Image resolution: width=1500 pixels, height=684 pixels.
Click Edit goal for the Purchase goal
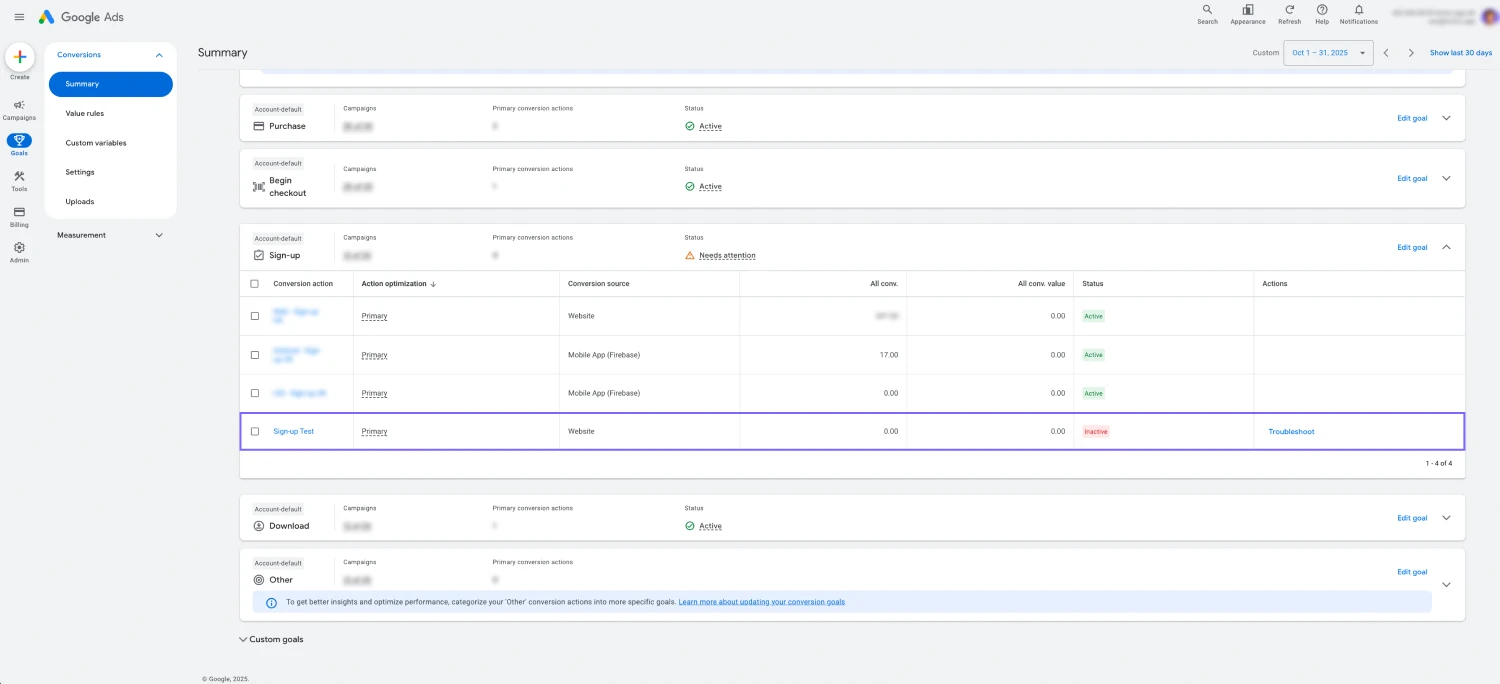[x=1411, y=117]
